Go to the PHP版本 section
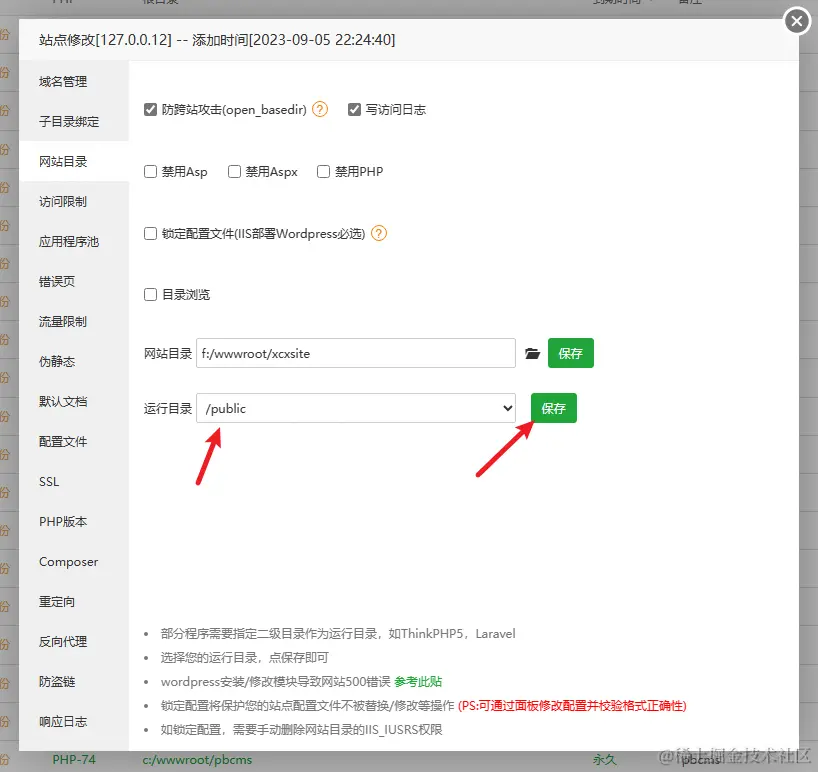818x772 pixels. (x=59, y=521)
